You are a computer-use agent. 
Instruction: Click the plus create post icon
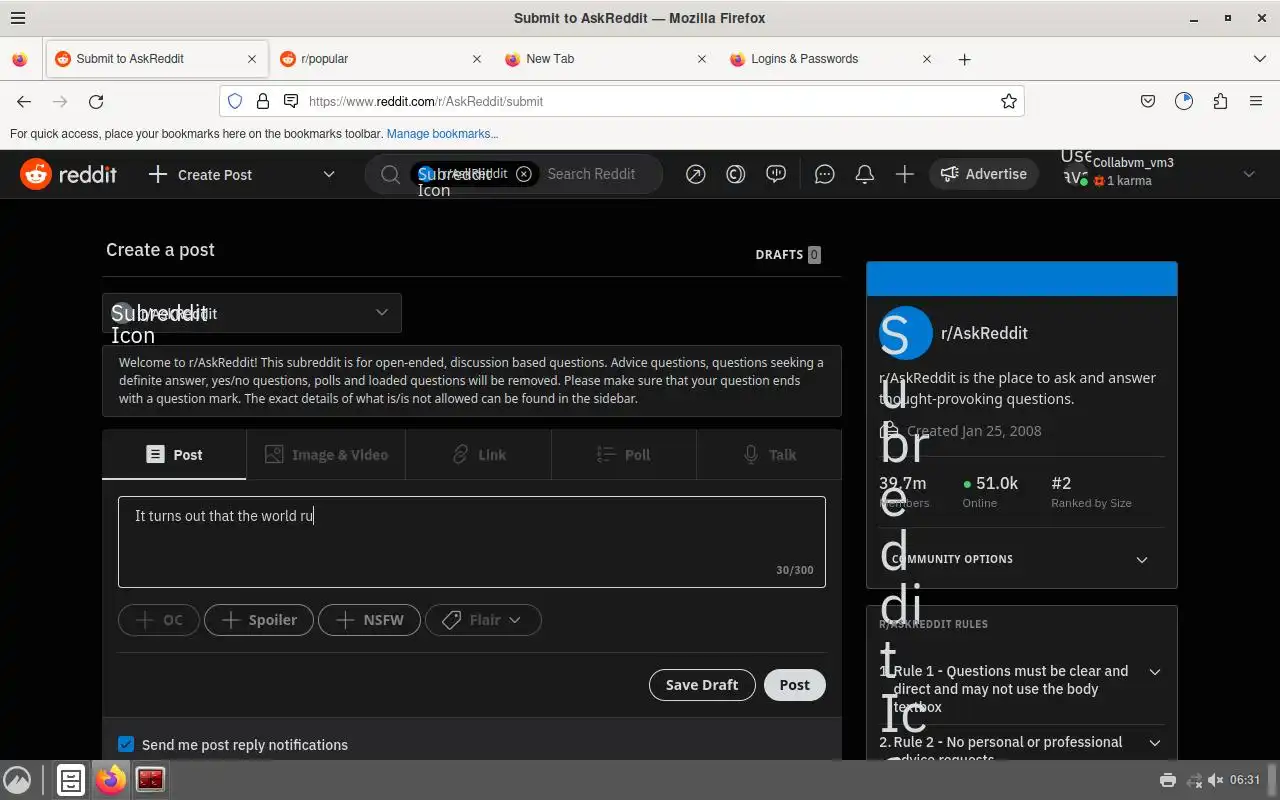(x=904, y=174)
